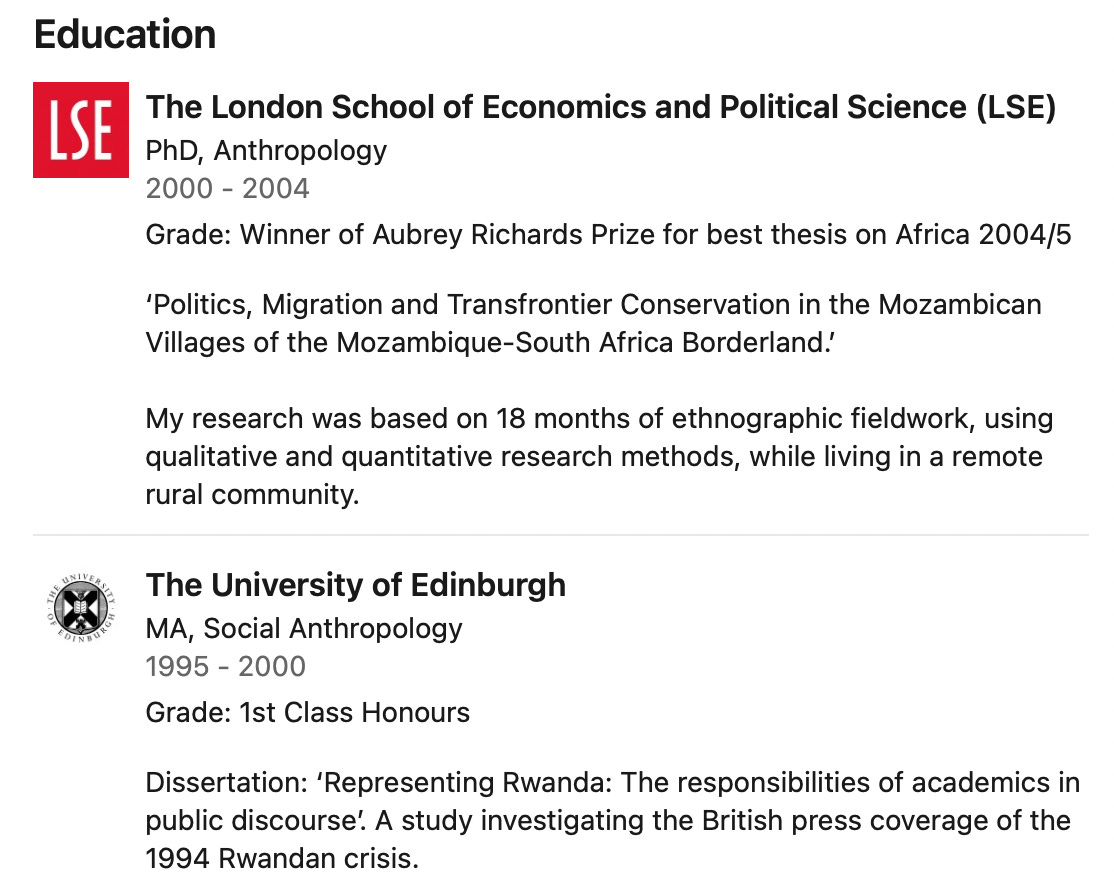Viewport: 1114px width, 894px height.
Task: Click the MA, Social Anthropology degree line
Action: click(304, 628)
